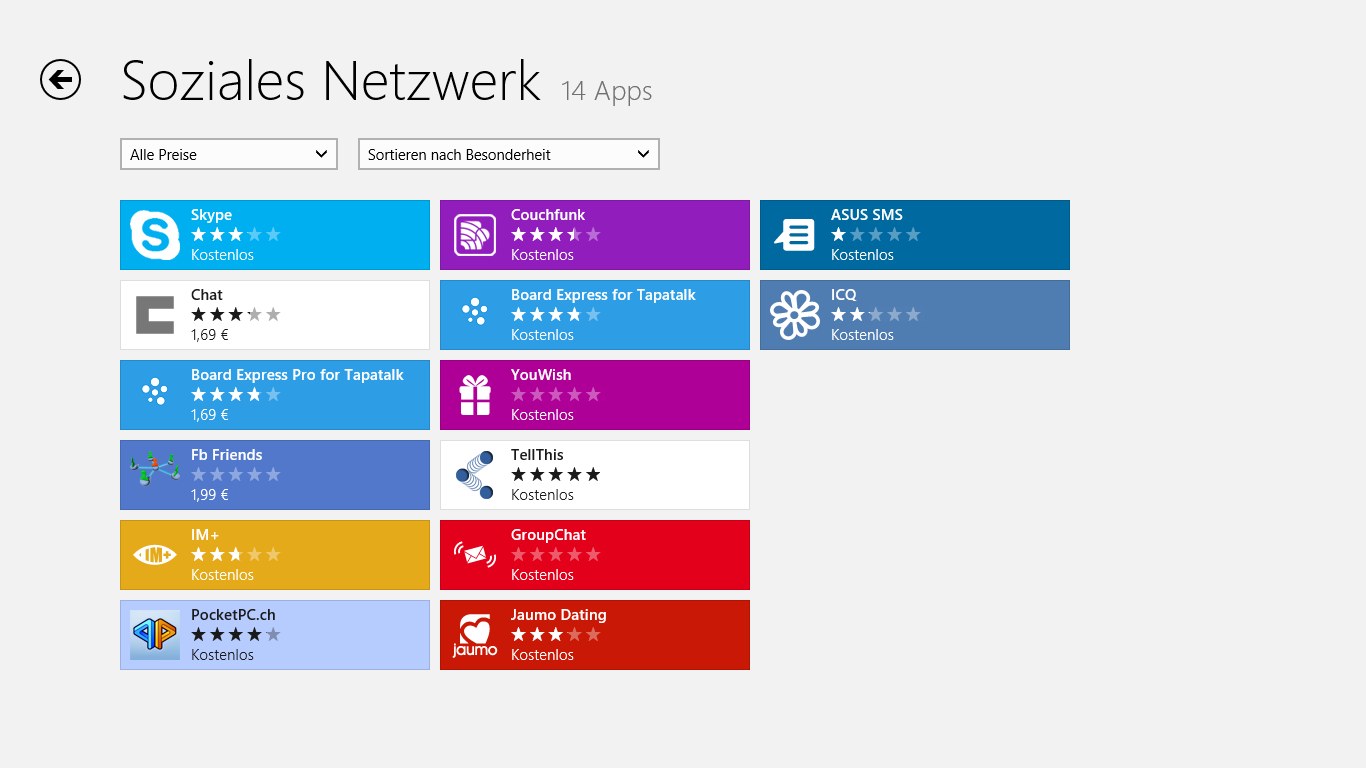Screen dimensions: 1366x768
Task: Open Board Express Pro for Tapatalk title
Action: click(297, 375)
